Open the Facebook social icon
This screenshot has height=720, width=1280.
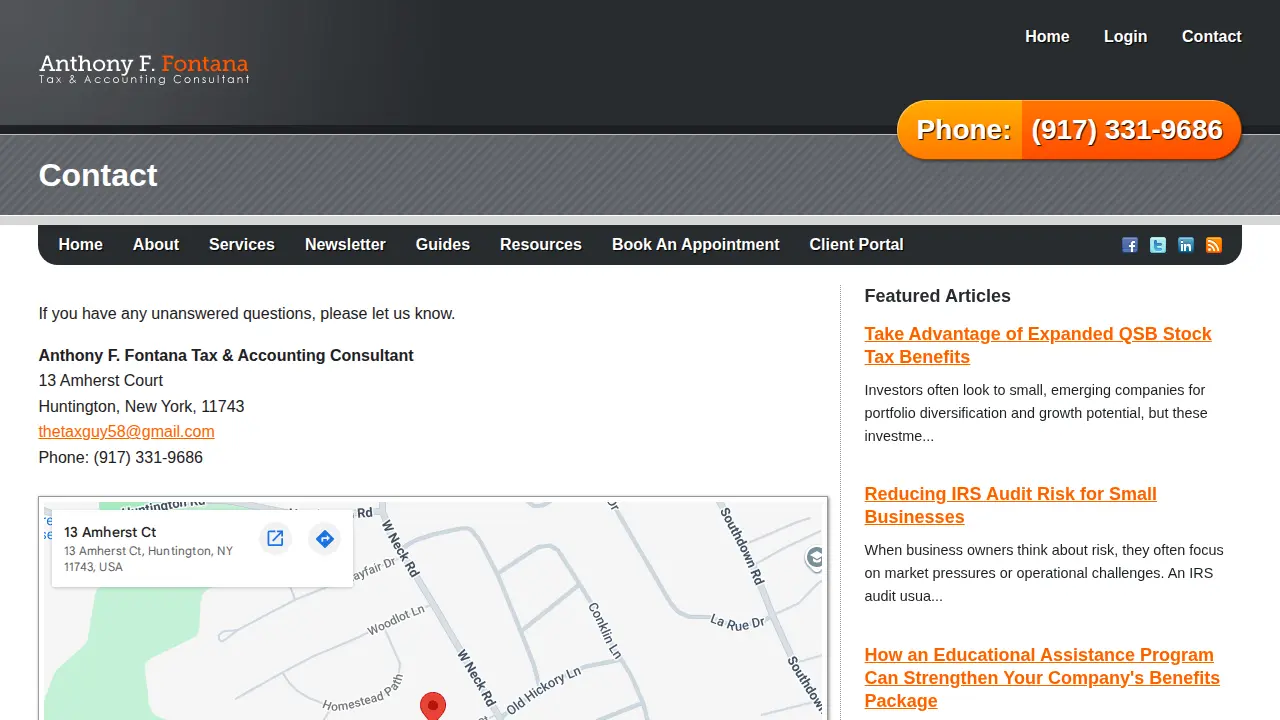click(1130, 245)
